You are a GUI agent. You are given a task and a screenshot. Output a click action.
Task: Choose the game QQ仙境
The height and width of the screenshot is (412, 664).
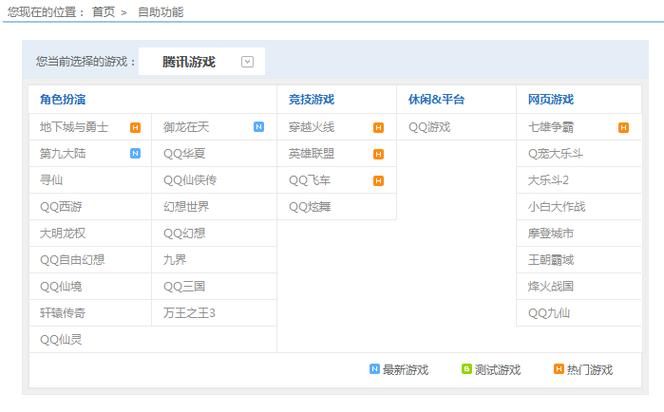[x=61, y=286]
